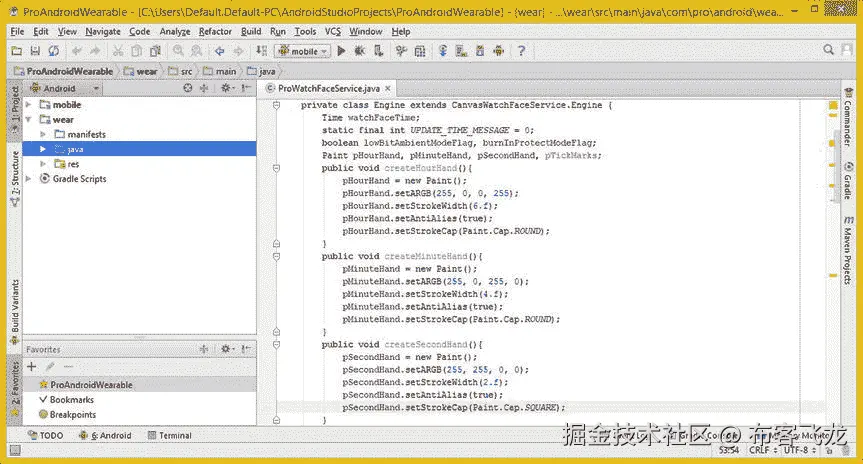Click the Undo arrow icon
The width and height of the screenshot is (863, 464).
point(77,51)
